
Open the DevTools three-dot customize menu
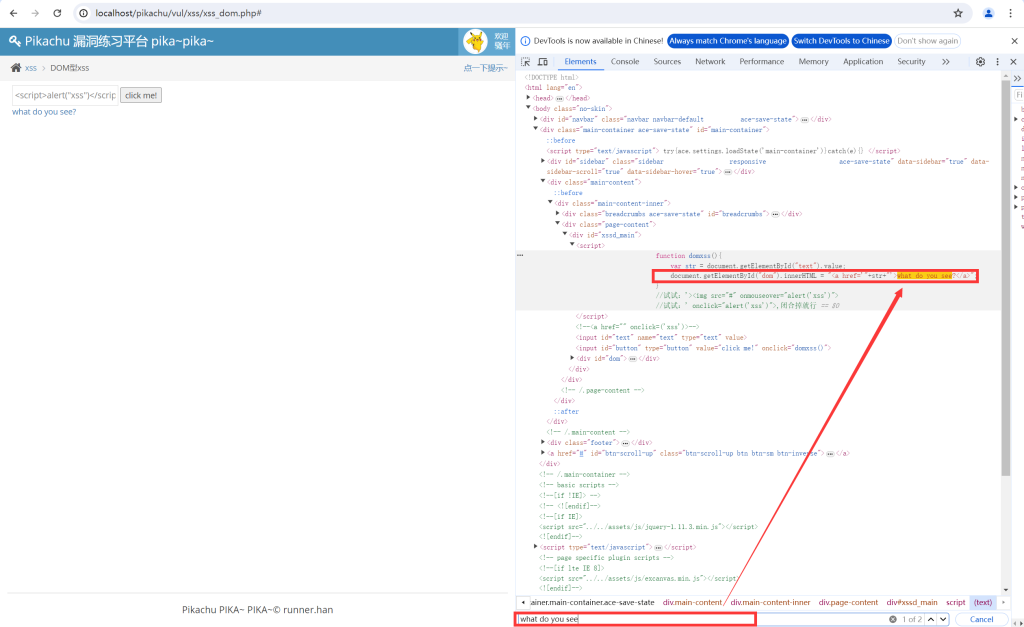coord(997,61)
